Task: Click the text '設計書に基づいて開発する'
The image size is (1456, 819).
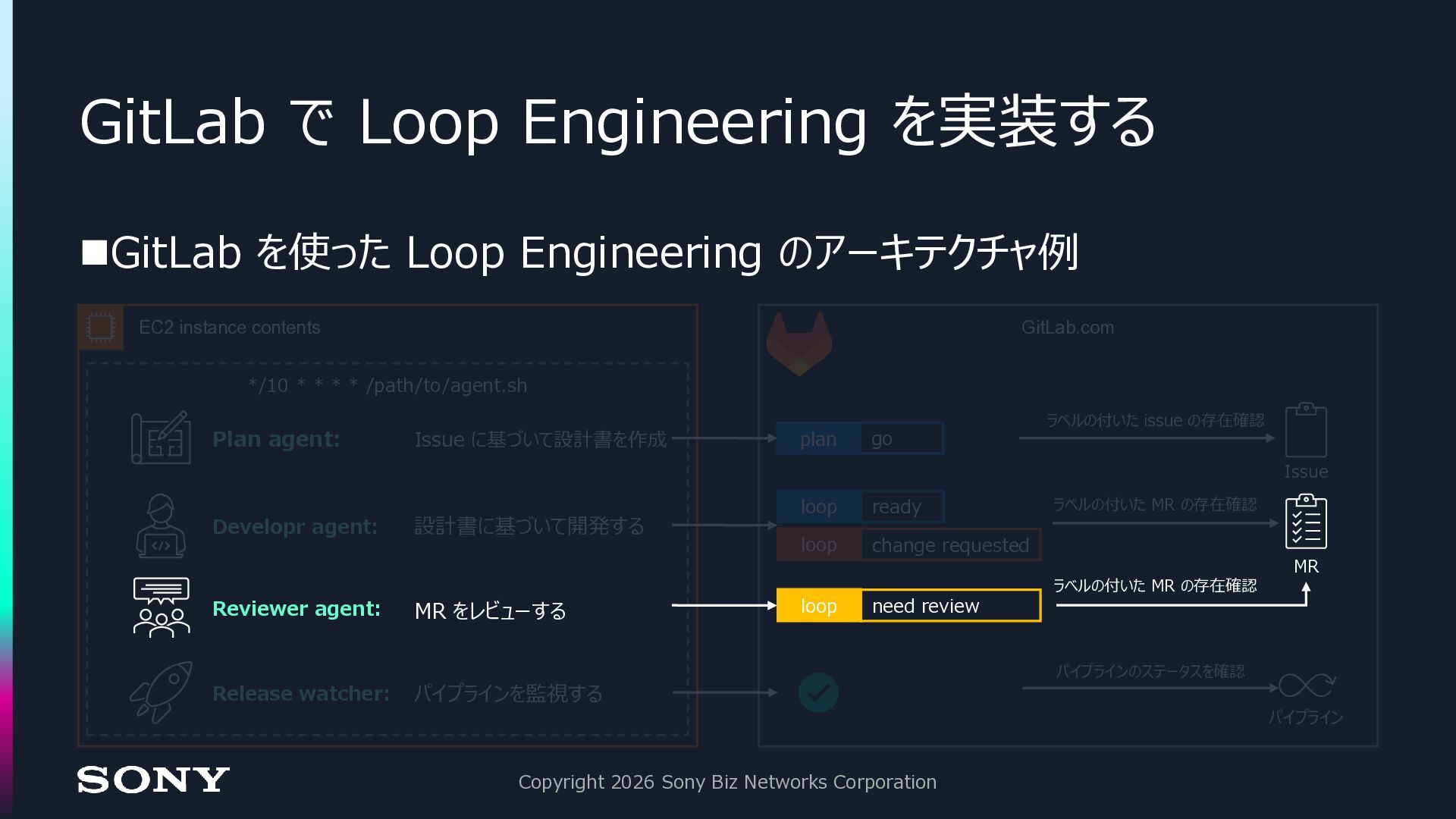Action: (529, 526)
